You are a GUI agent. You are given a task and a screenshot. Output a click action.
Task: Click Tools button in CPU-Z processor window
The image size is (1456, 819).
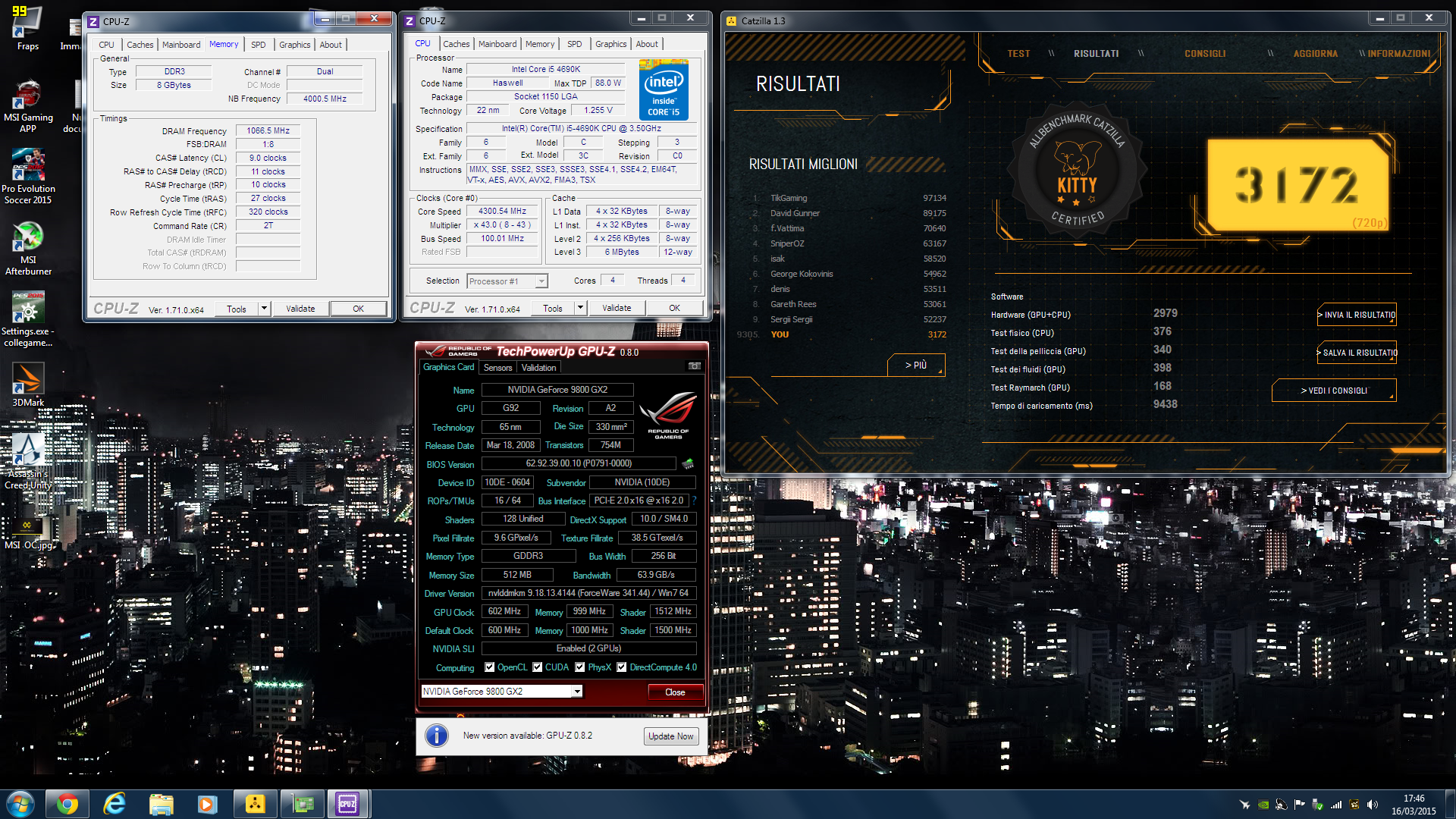(x=553, y=308)
